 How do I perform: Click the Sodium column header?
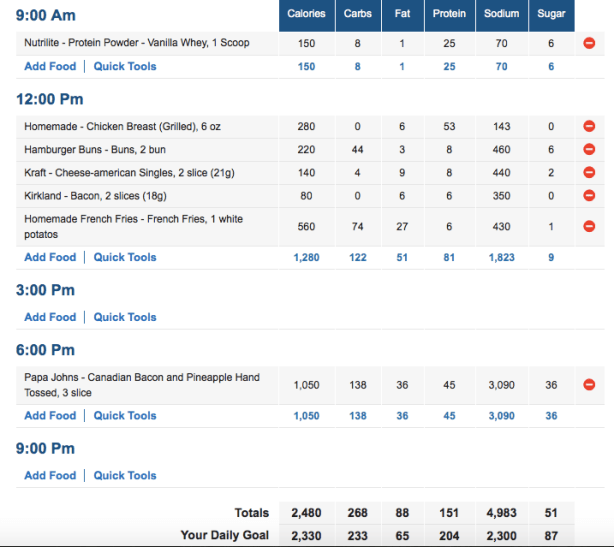501,14
